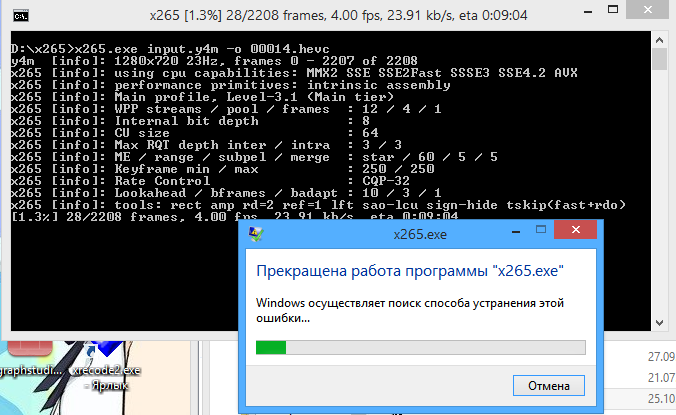The image size is (676, 415).
Task: Click the "27.09" date in the background window
Action: click(x=661, y=356)
